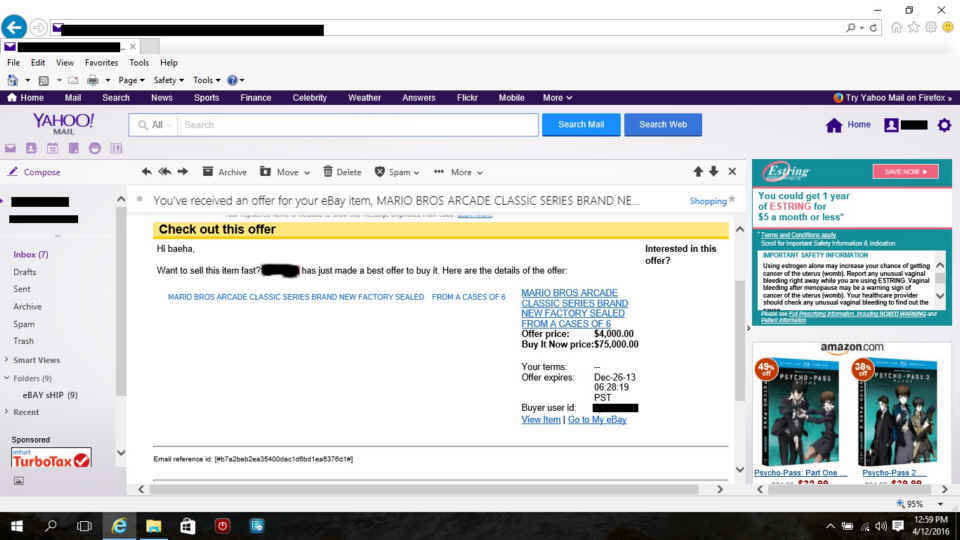
Task: Open the More actions dropdown
Action: coord(459,172)
